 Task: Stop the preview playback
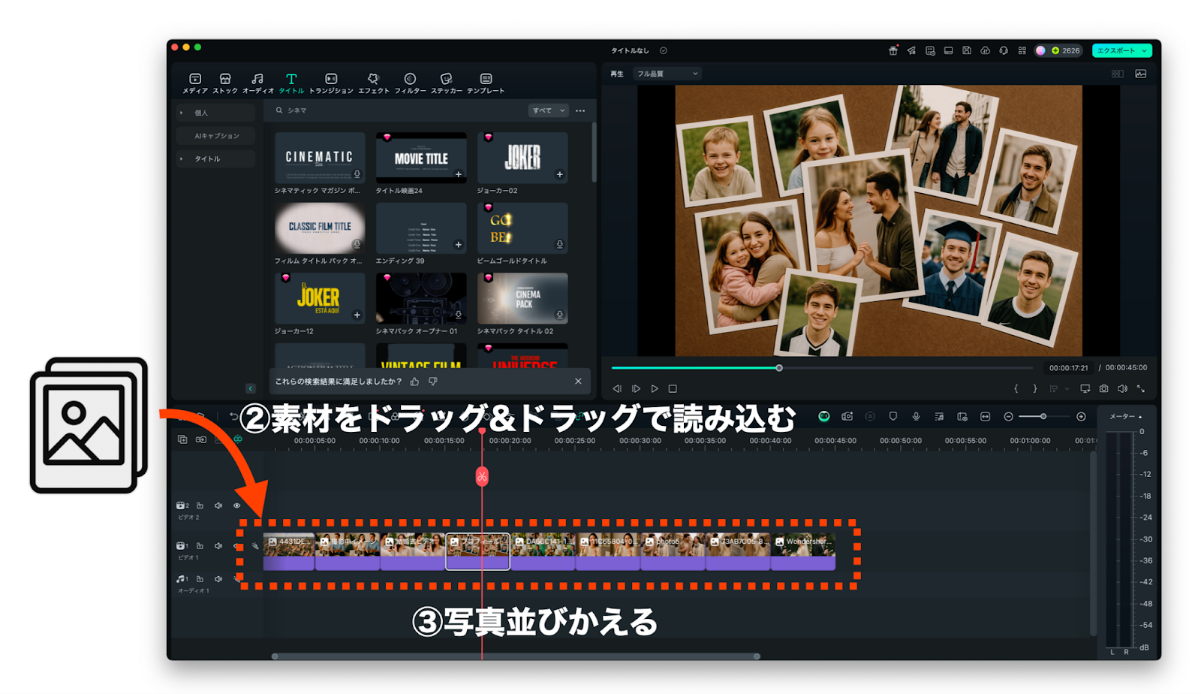[x=673, y=388]
